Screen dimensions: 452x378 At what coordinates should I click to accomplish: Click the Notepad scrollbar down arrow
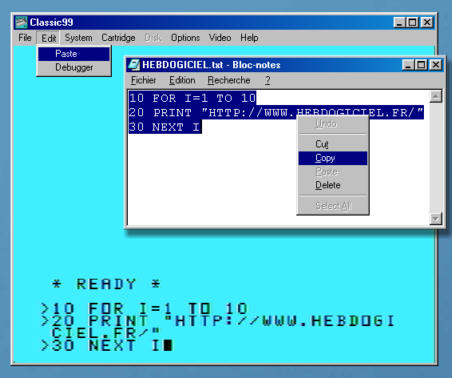click(x=436, y=219)
